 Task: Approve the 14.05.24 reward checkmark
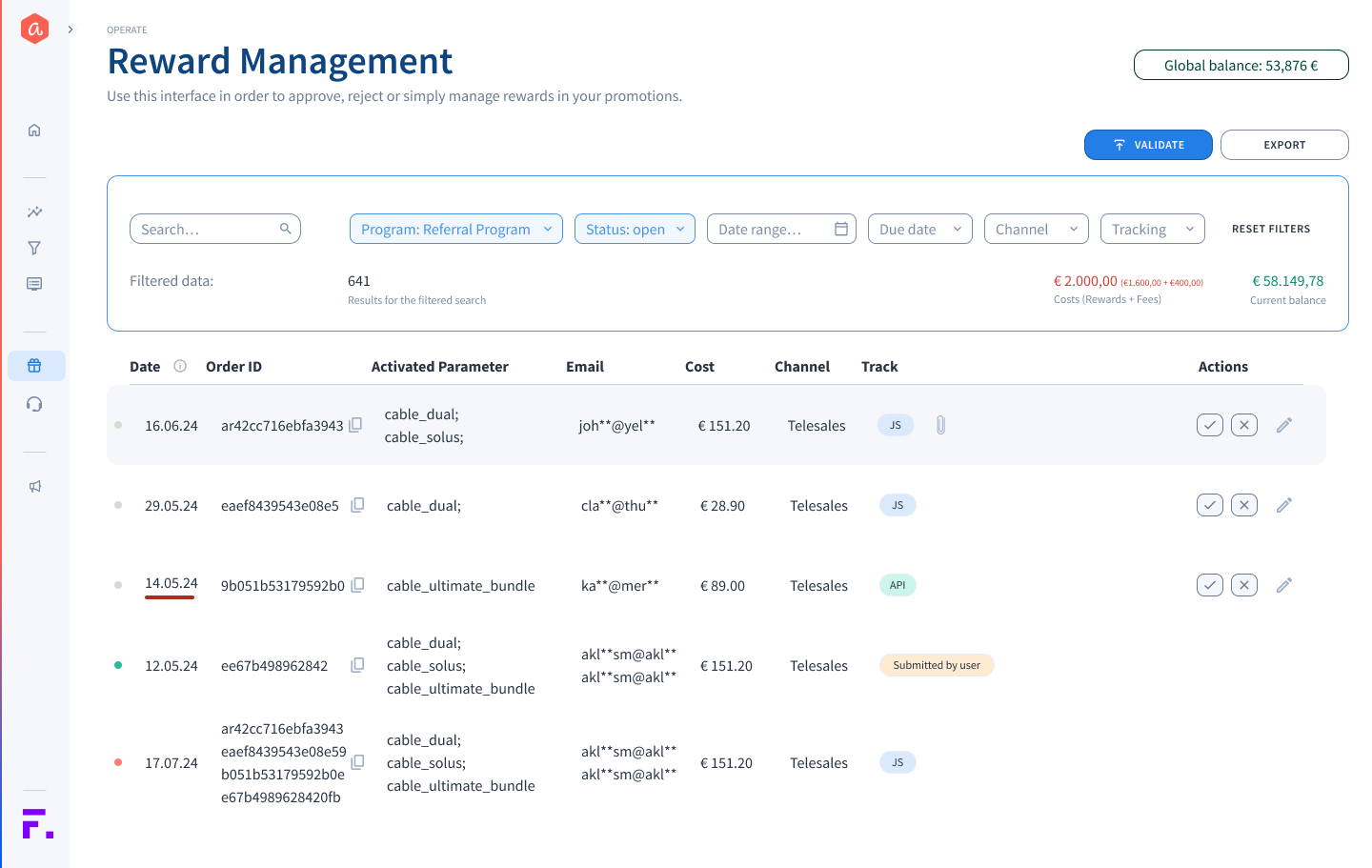click(x=1209, y=585)
